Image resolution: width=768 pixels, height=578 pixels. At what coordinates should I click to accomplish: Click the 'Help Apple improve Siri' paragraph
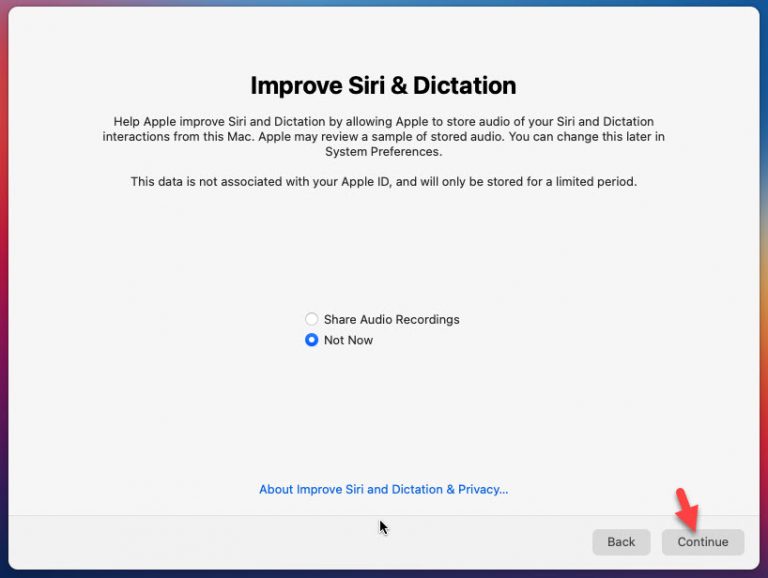(384, 137)
